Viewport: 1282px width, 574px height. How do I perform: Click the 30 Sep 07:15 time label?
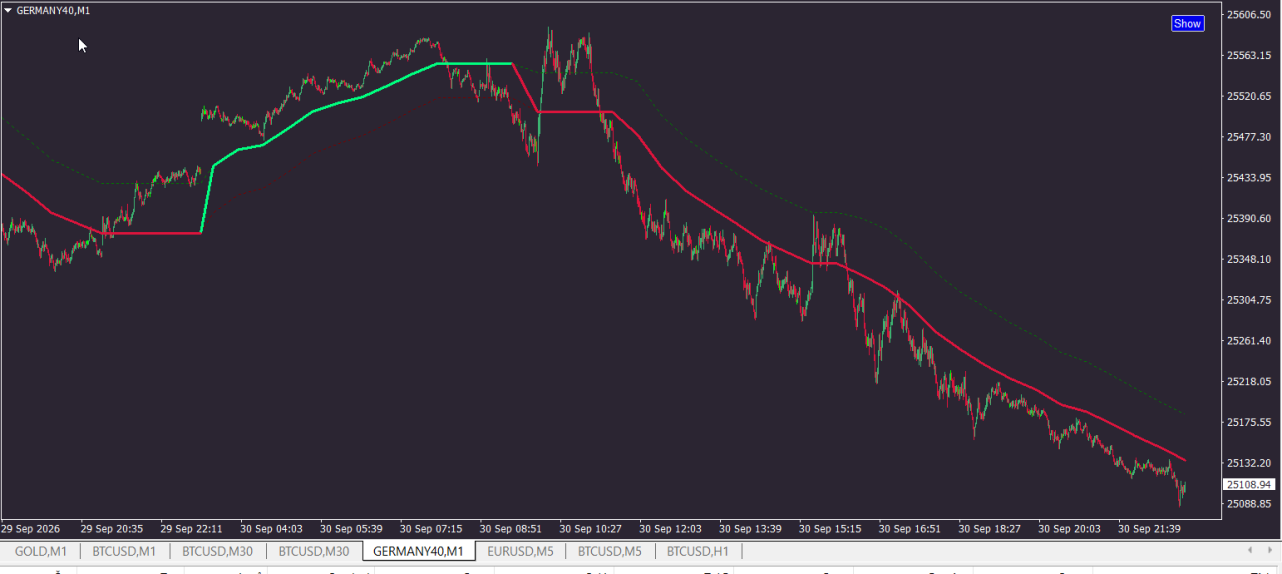431,529
